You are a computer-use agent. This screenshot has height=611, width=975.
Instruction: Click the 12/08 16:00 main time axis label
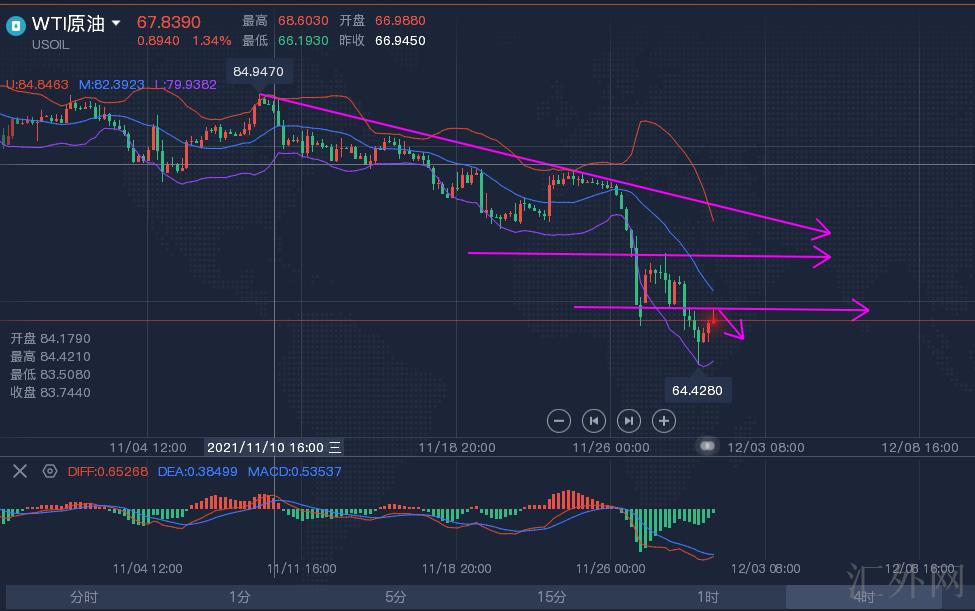[920, 448]
